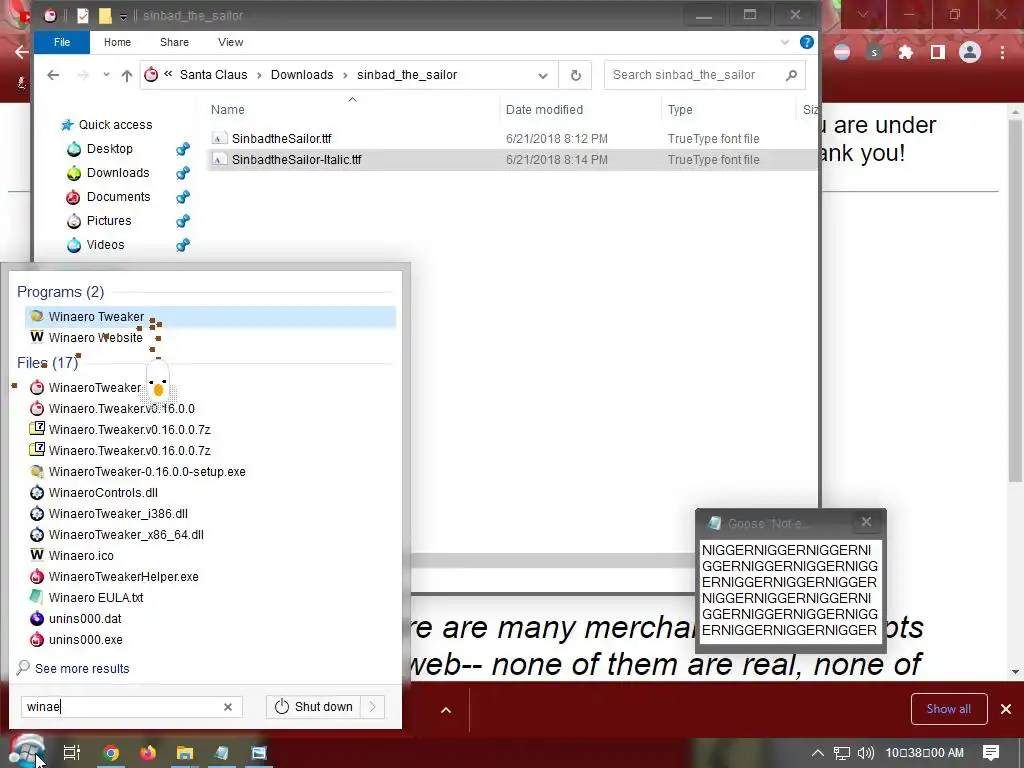The image size is (1024, 768).
Task: Click Show all downloads button
Action: [x=949, y=709]
